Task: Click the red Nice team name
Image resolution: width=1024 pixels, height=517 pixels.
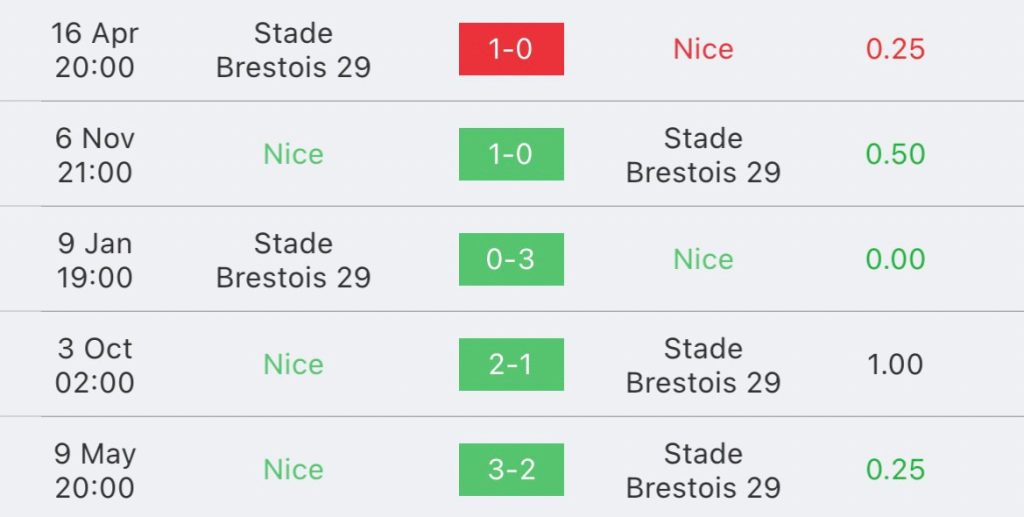Action: (703, 49)
